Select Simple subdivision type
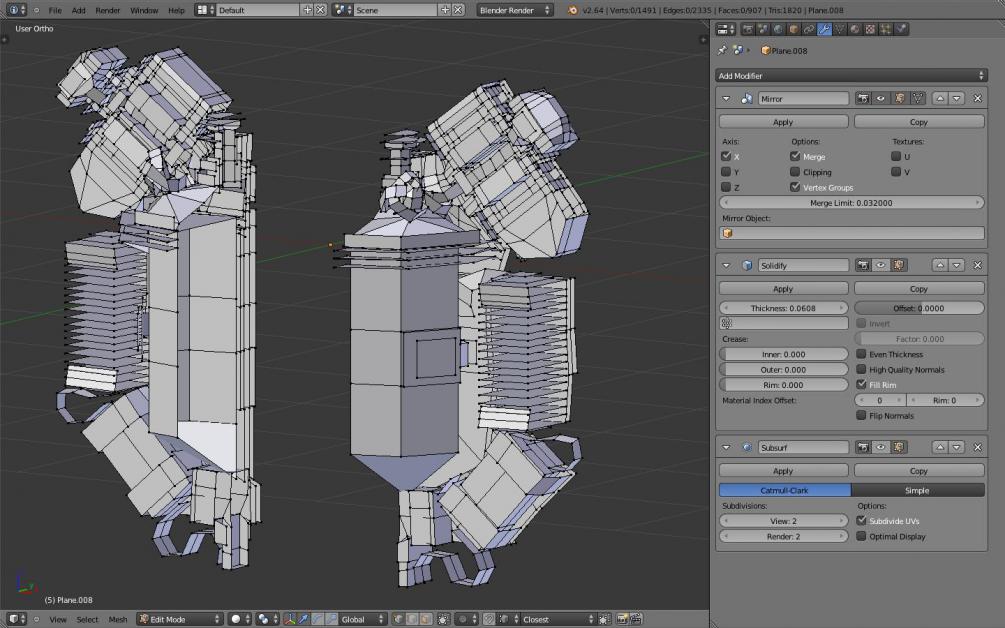The height and width of the screenshot is (628, 1005). (x=917, y=490)
